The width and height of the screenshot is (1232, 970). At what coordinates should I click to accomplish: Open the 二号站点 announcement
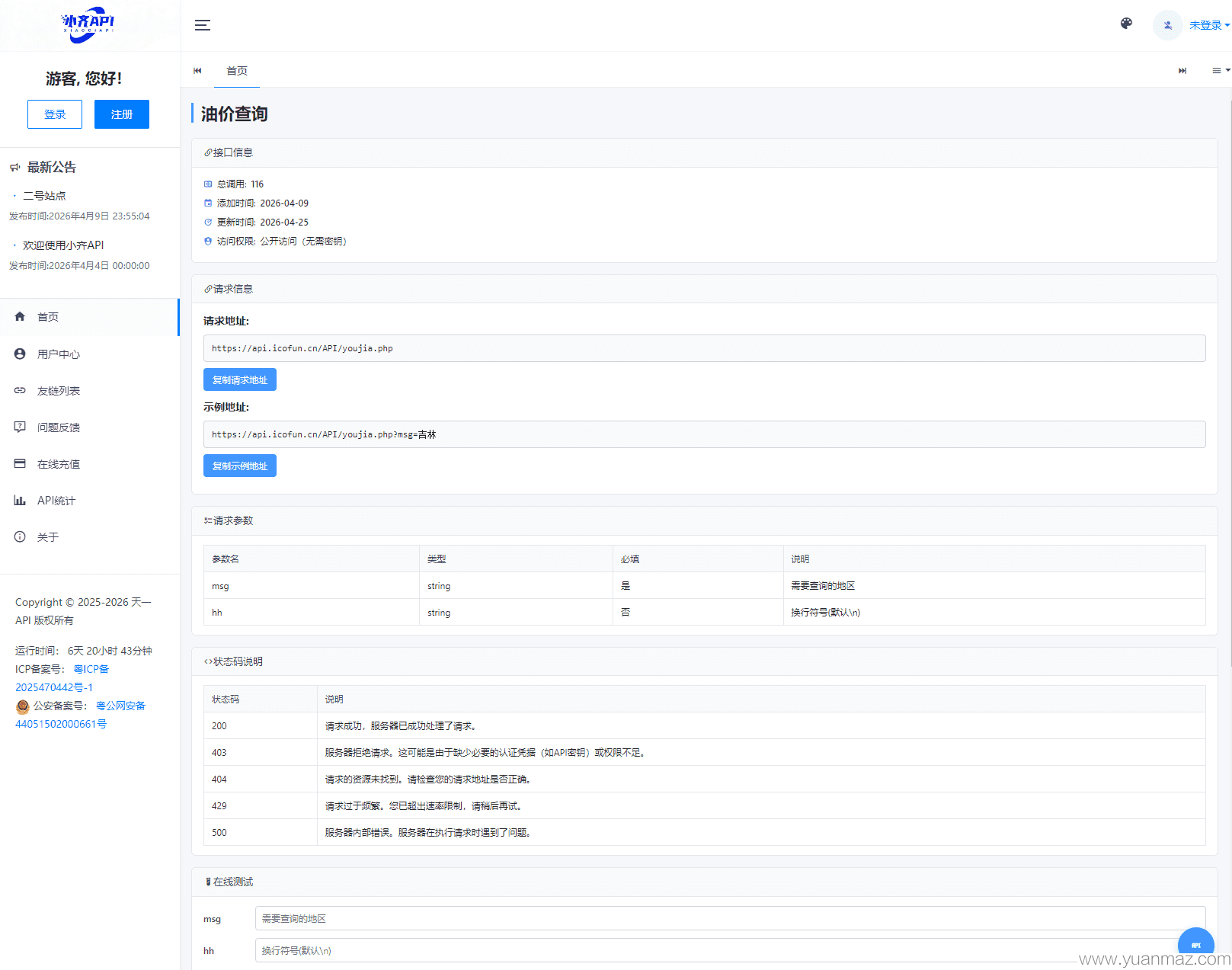[x=44, y=196]
